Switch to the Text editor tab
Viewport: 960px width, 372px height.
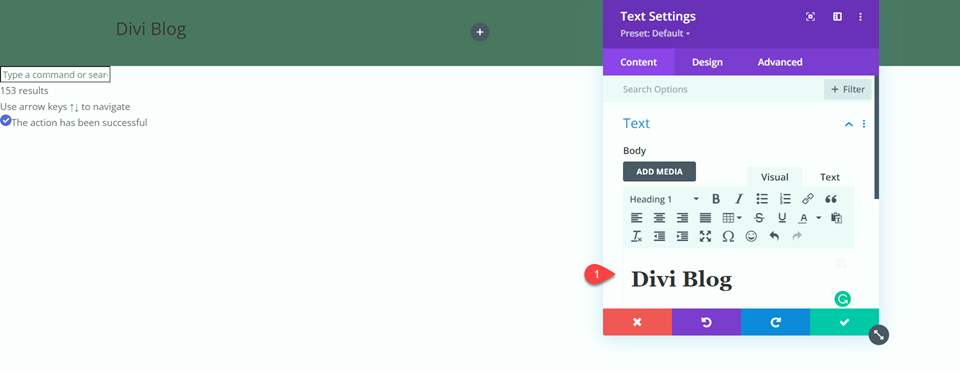830,177
